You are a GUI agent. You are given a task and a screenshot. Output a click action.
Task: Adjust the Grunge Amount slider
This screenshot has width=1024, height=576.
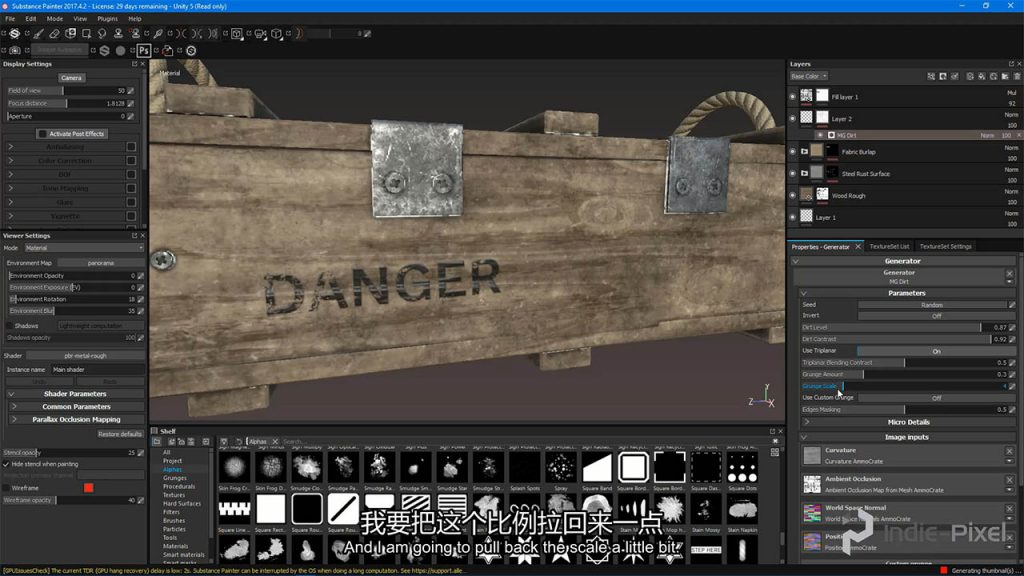click(904, 375)
